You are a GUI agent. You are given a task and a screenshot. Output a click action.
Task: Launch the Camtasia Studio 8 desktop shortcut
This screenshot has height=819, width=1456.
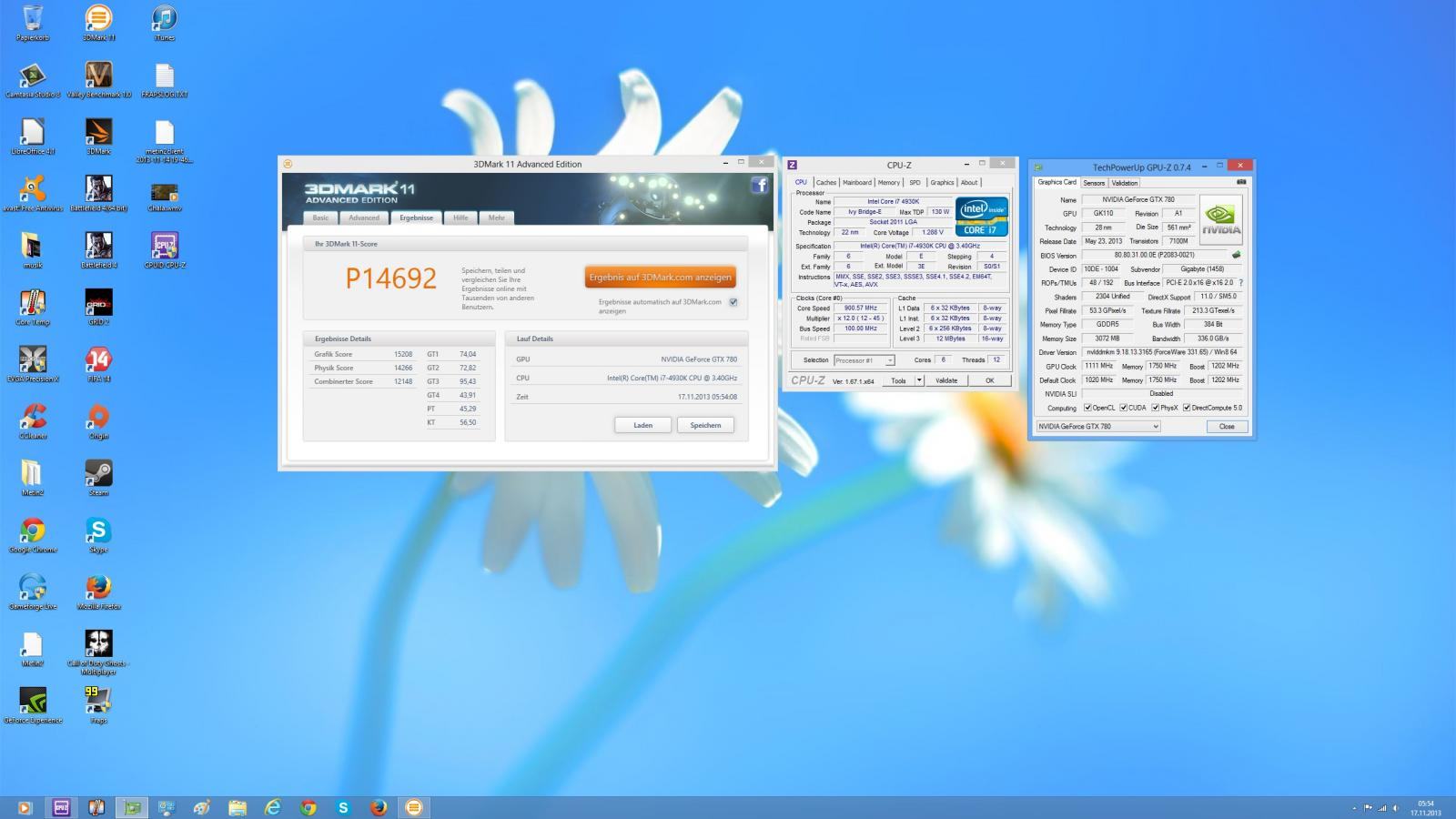(x=33, y=80)
